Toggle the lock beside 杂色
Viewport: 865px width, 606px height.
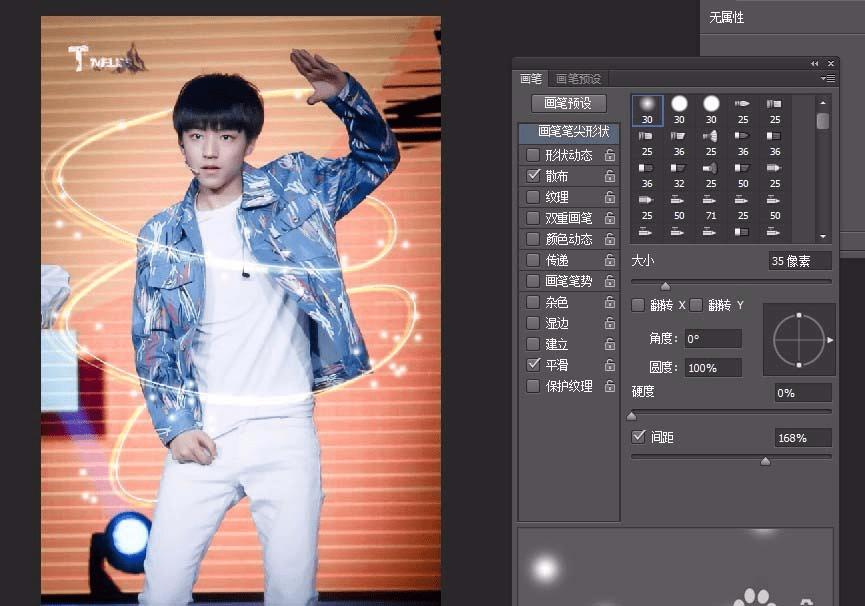tap(610, 302)
